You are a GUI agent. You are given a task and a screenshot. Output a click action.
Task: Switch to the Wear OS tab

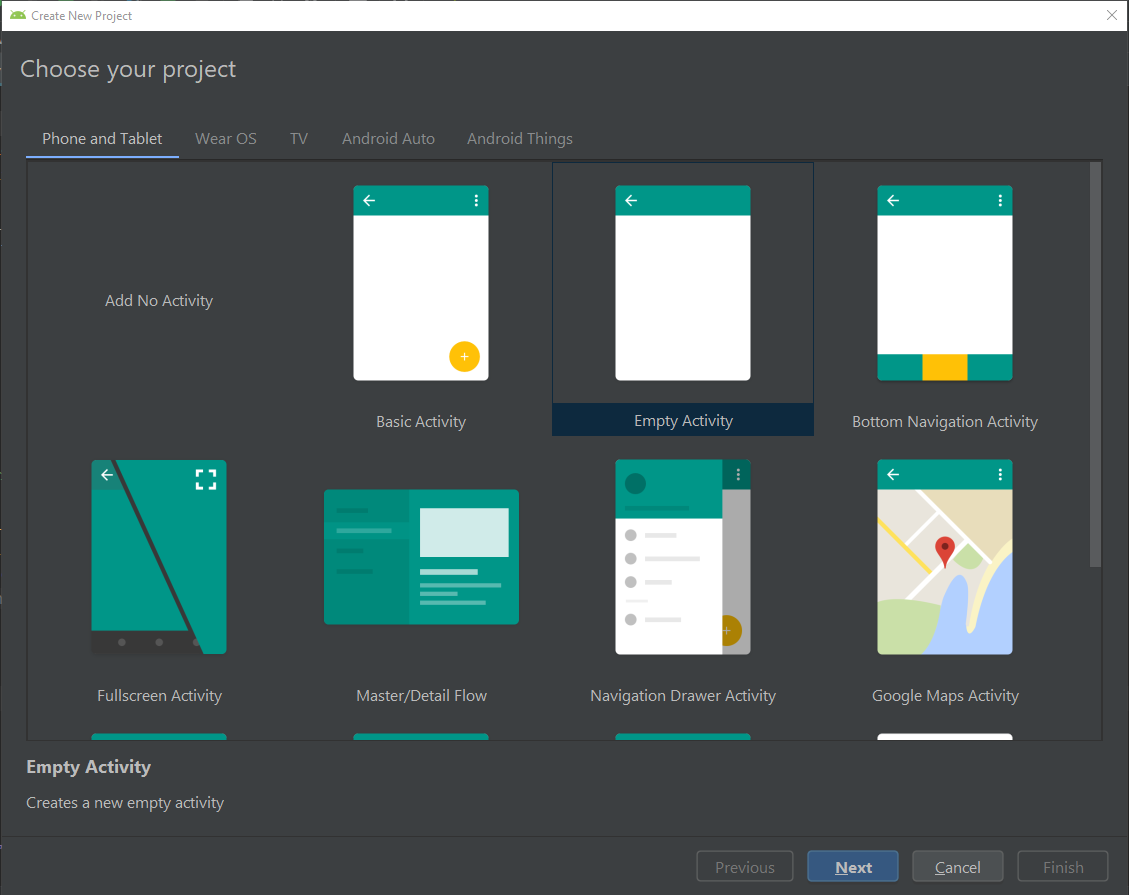coord(225,138)
